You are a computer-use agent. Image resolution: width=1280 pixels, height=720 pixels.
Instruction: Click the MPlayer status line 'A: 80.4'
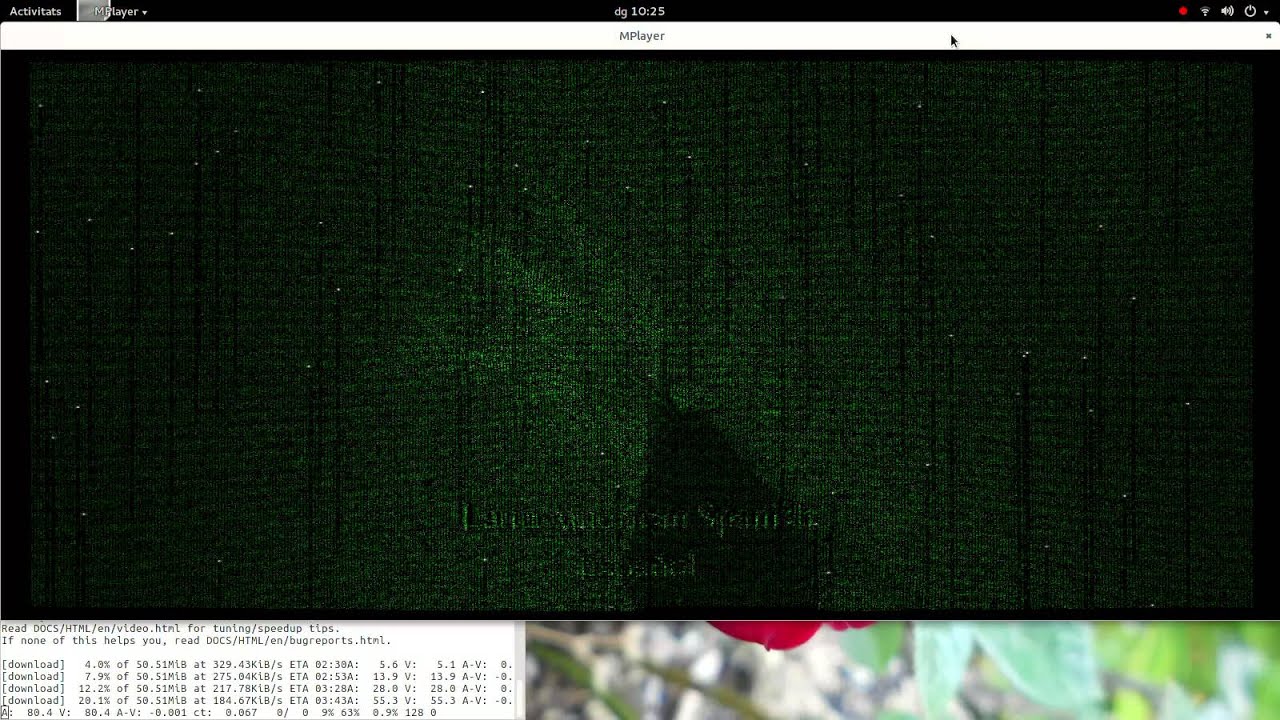219,712
